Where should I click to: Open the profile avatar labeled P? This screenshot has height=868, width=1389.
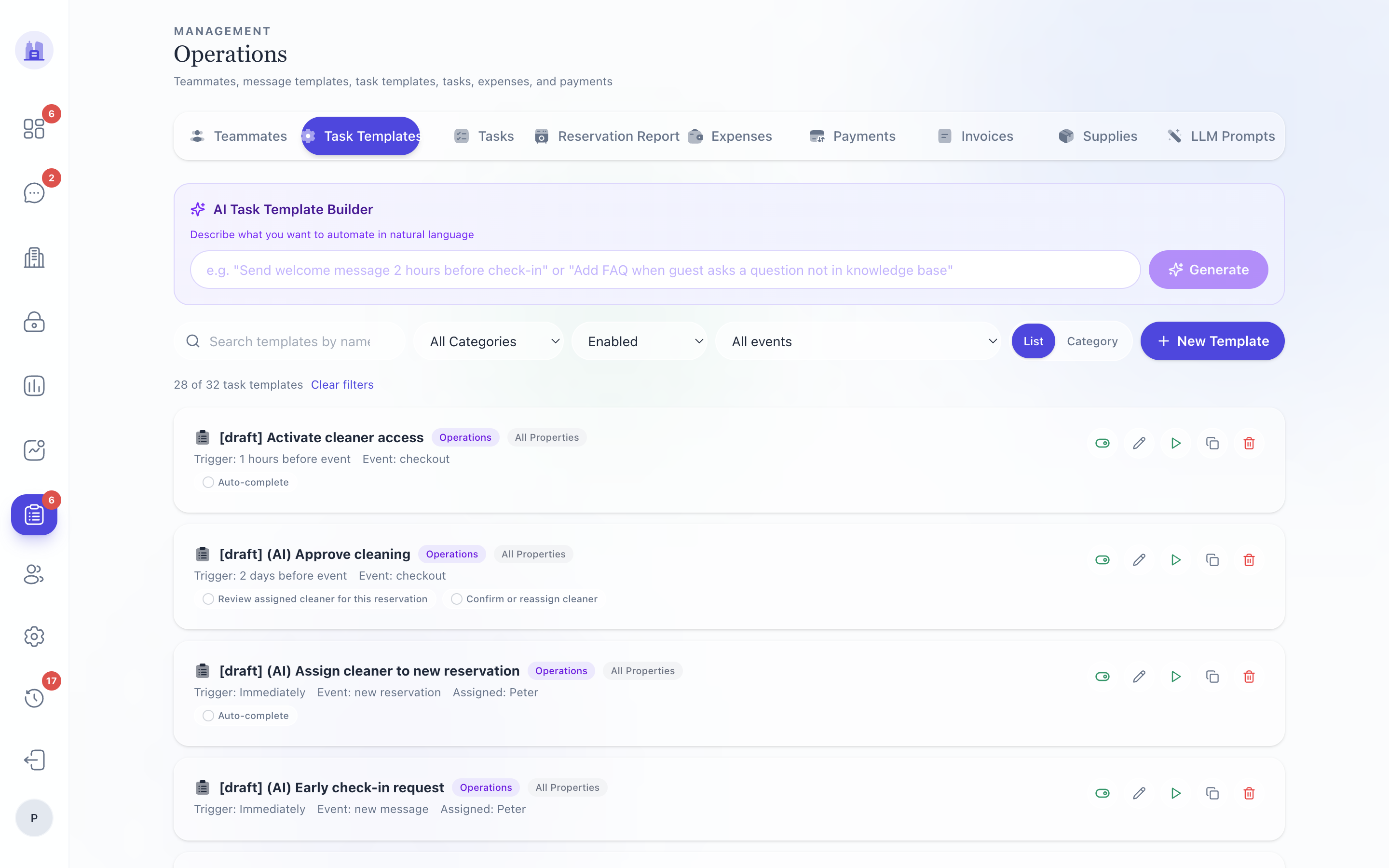[34, 818]
